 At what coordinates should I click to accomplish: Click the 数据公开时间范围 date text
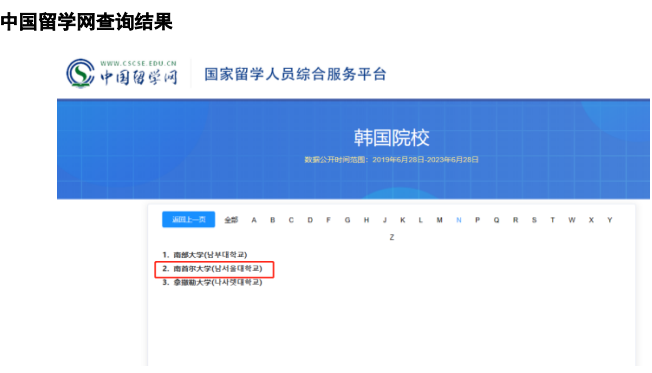tap(391, 160)
